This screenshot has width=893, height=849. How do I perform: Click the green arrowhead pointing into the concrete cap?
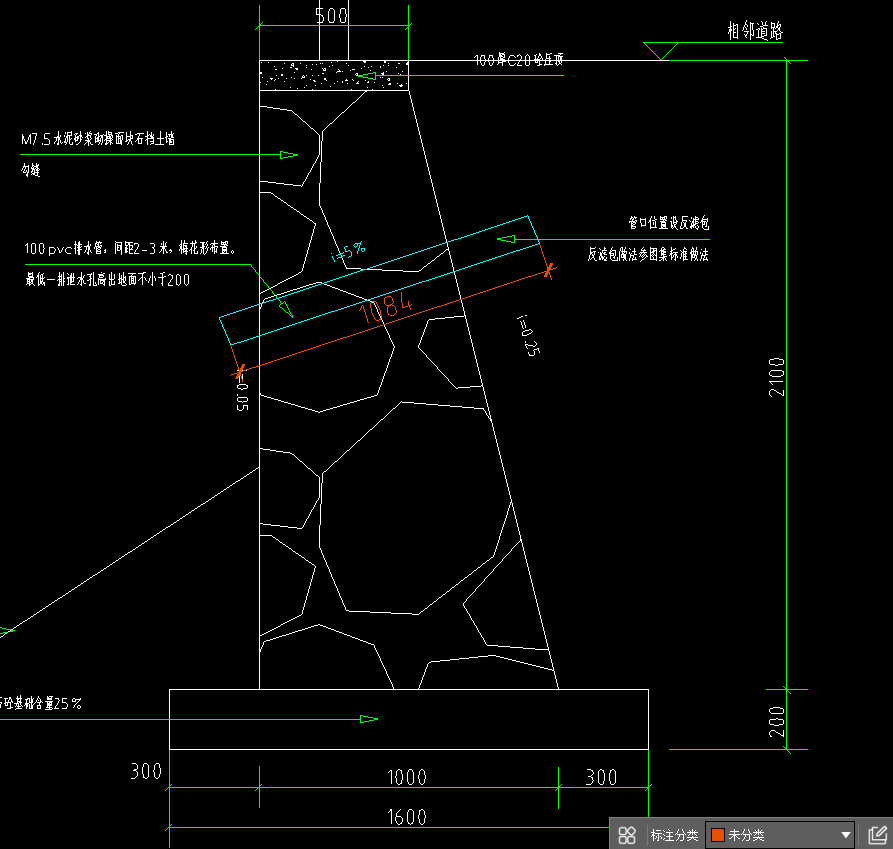pyautogui.click(x=366, y=75)
